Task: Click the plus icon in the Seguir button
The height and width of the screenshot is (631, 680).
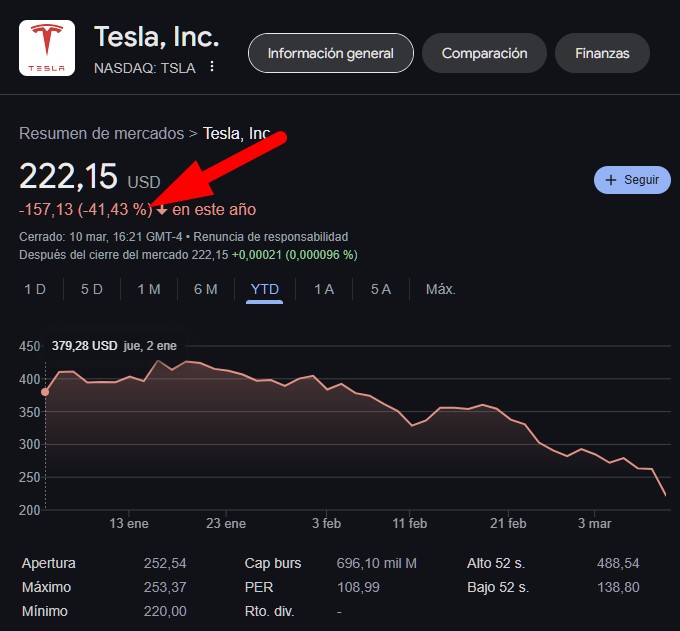Action: coord(611,180)
